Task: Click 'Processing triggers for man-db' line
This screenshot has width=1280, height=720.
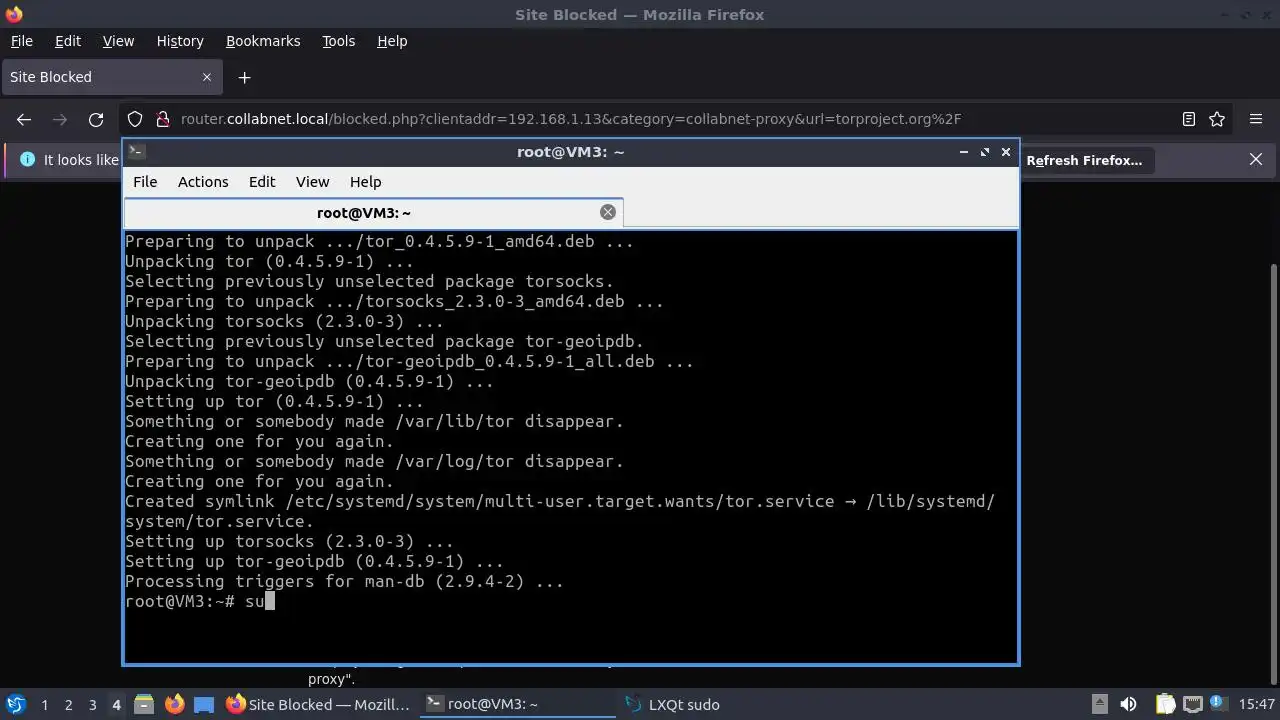Action: tap(344, 581)
